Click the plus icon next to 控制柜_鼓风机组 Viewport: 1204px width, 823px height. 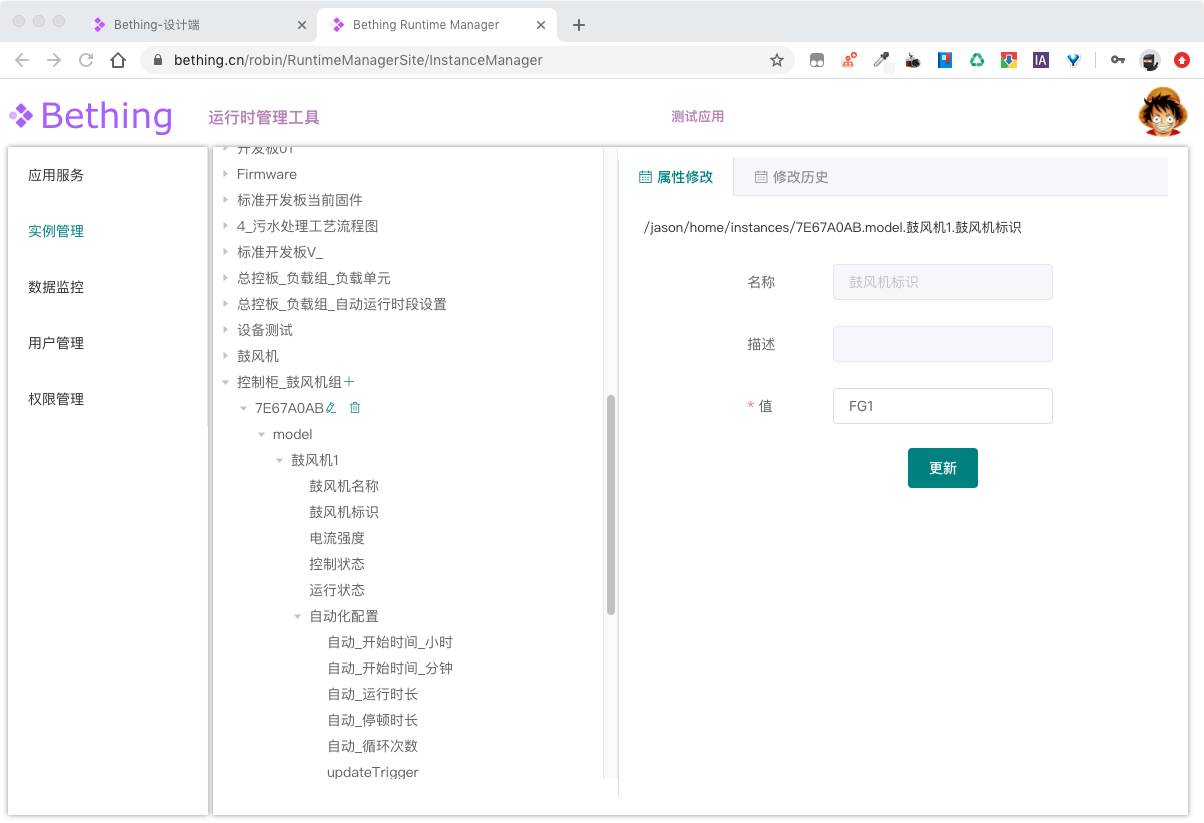(349, 382)
